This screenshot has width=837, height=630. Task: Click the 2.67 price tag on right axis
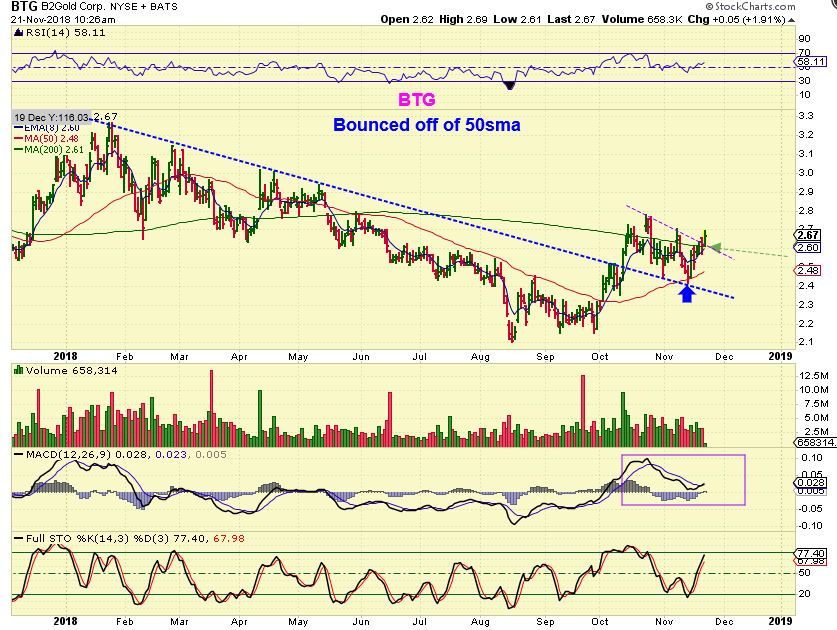click(x=808, y=235)
